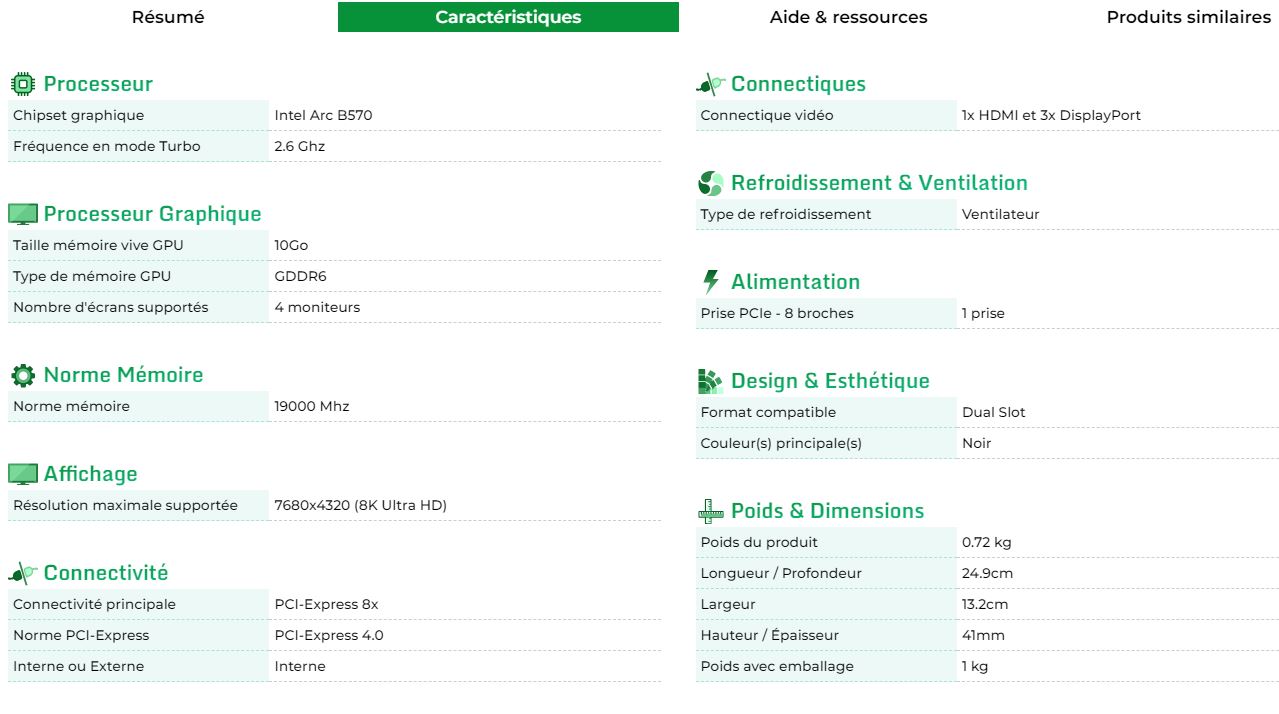
Task: Click the plug icon beside Connectivité
Action: 22,573
